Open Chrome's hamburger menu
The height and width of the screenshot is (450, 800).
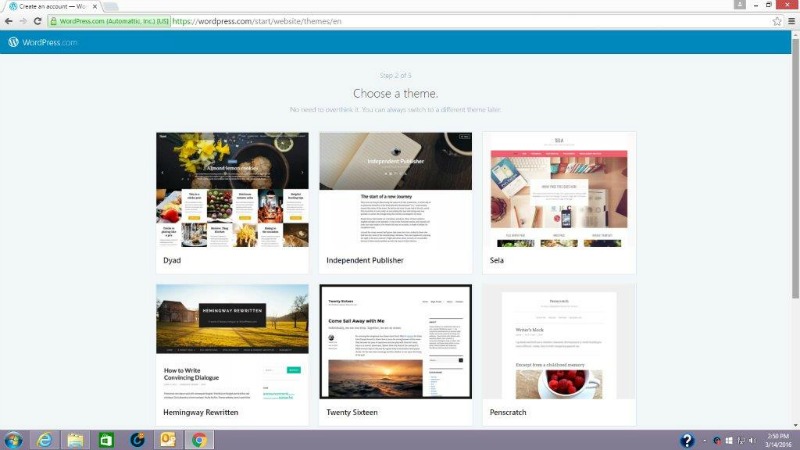pyautogui.click(x=791, y=21)
